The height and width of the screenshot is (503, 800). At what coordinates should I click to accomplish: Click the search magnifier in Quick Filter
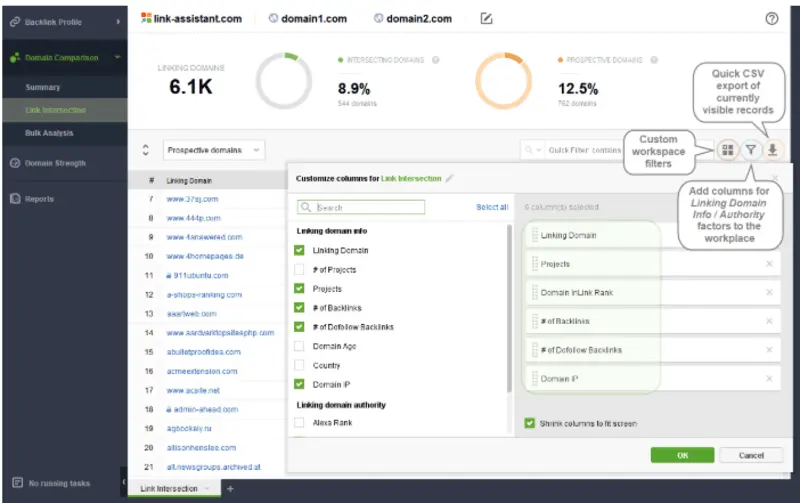[x=529, y=150]
